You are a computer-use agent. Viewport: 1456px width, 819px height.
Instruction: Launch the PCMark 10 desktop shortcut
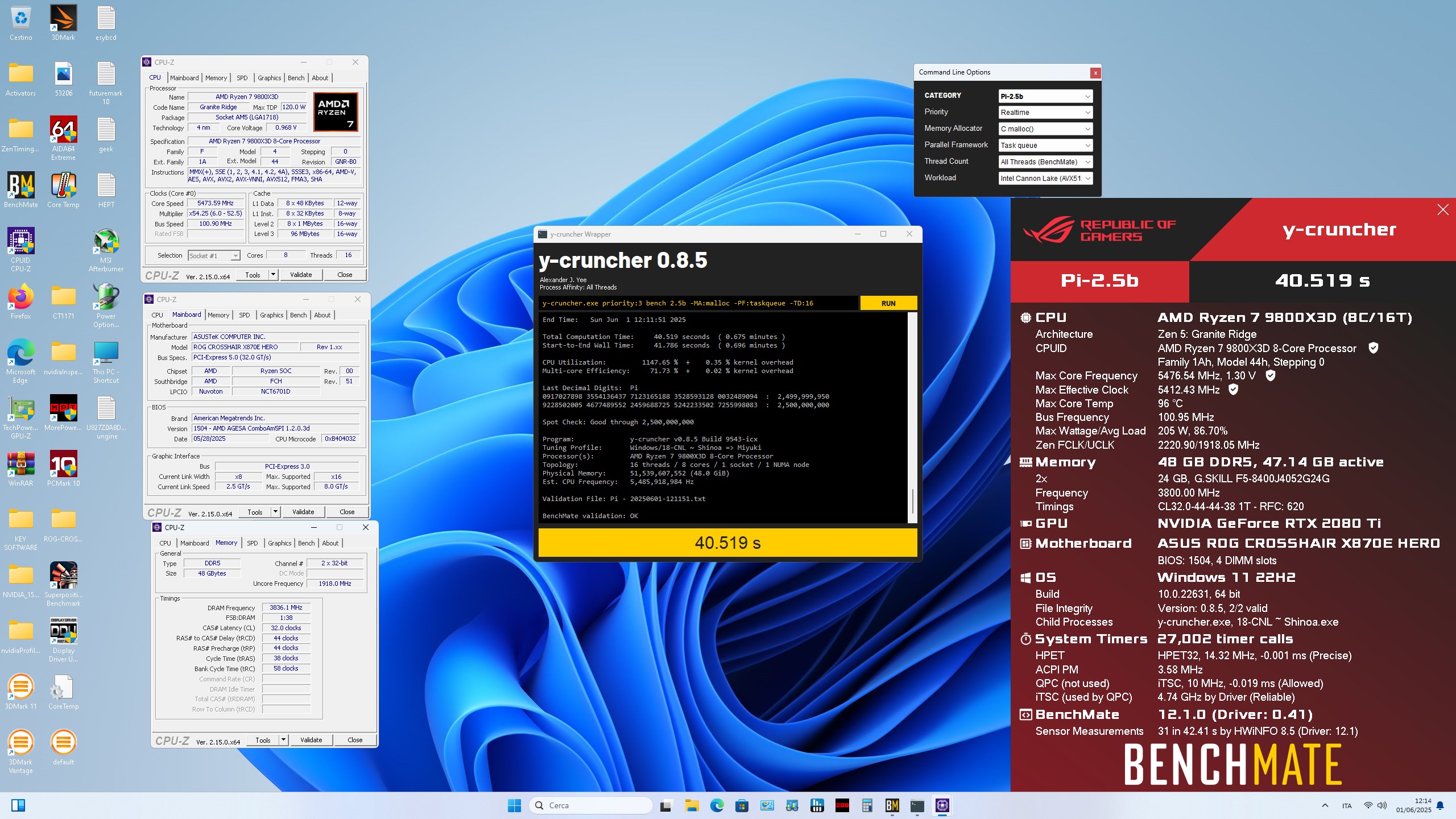pos(63,469)
